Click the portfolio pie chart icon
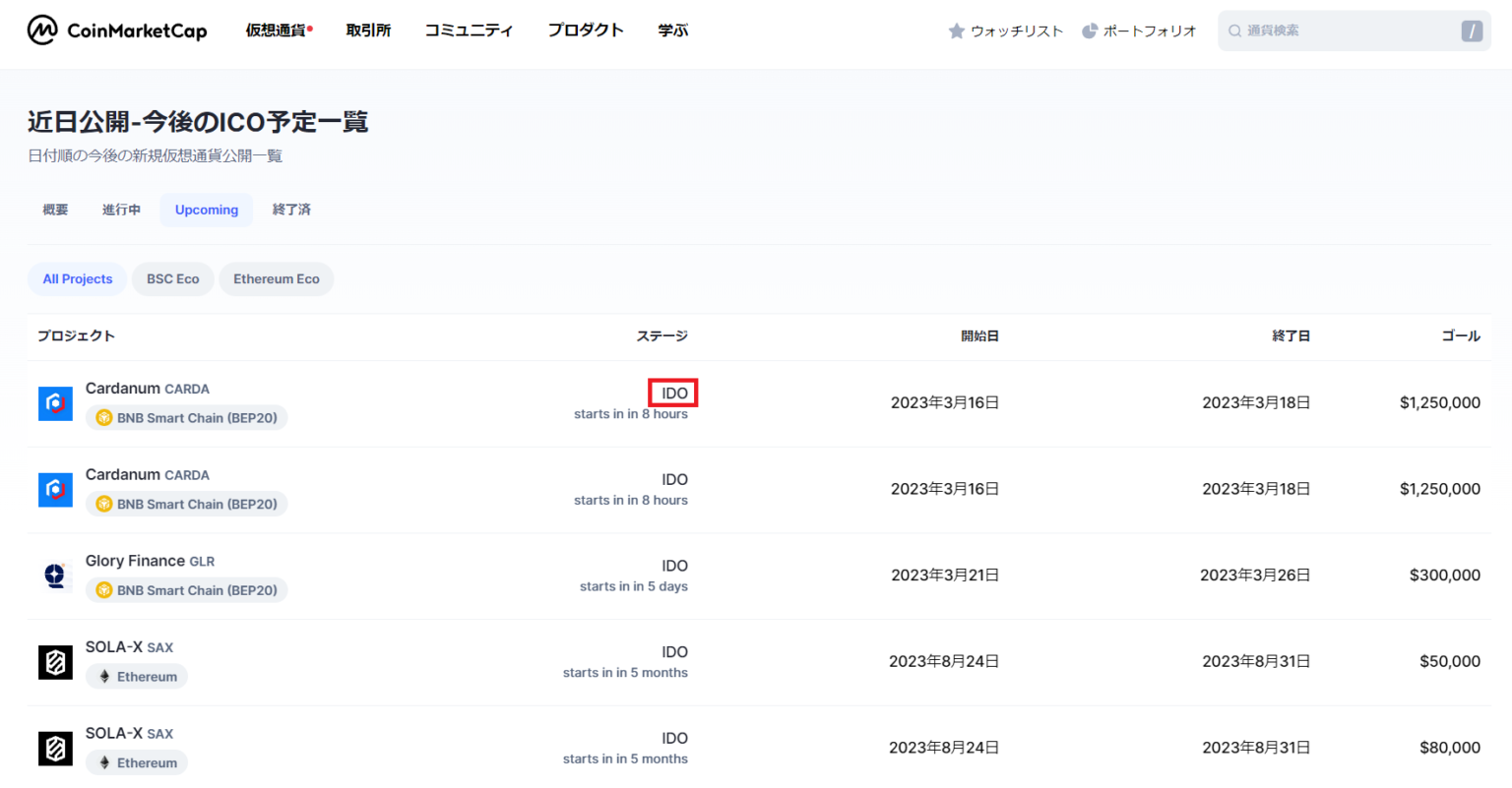1512x788 pixels. [x=1090, y=31]
